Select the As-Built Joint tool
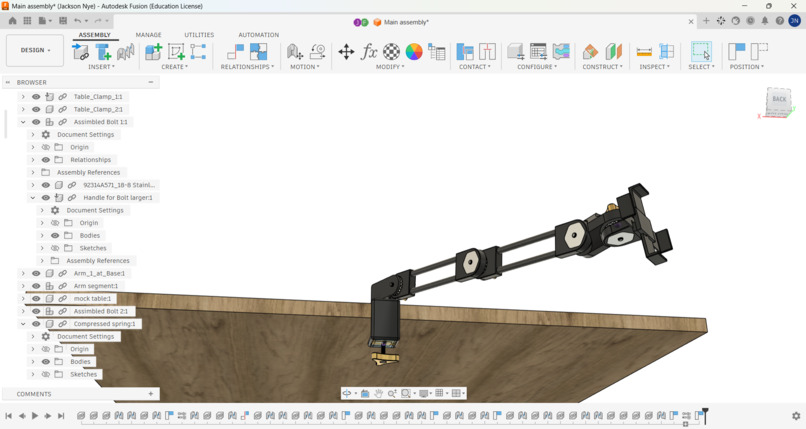The image size is (806, 429). (259, 51)
